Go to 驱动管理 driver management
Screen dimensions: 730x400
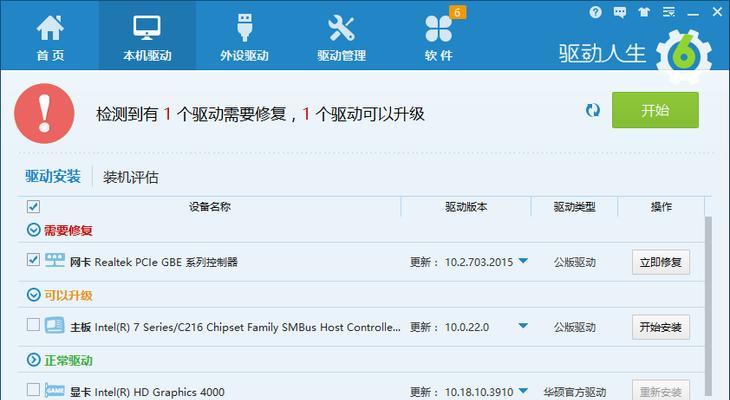coord(341,37)
